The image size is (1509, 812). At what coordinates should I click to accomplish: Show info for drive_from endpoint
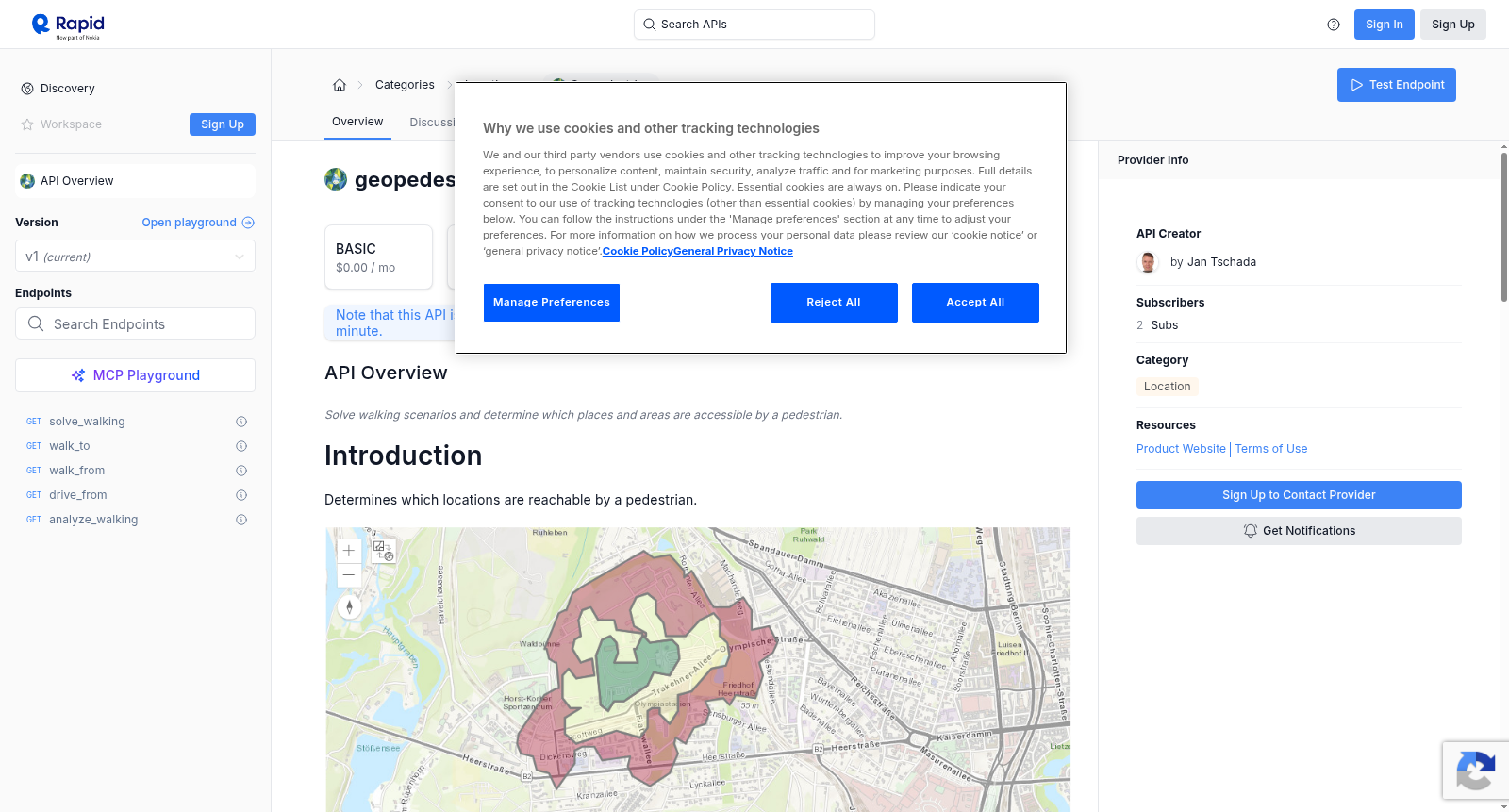coord(241,495)
